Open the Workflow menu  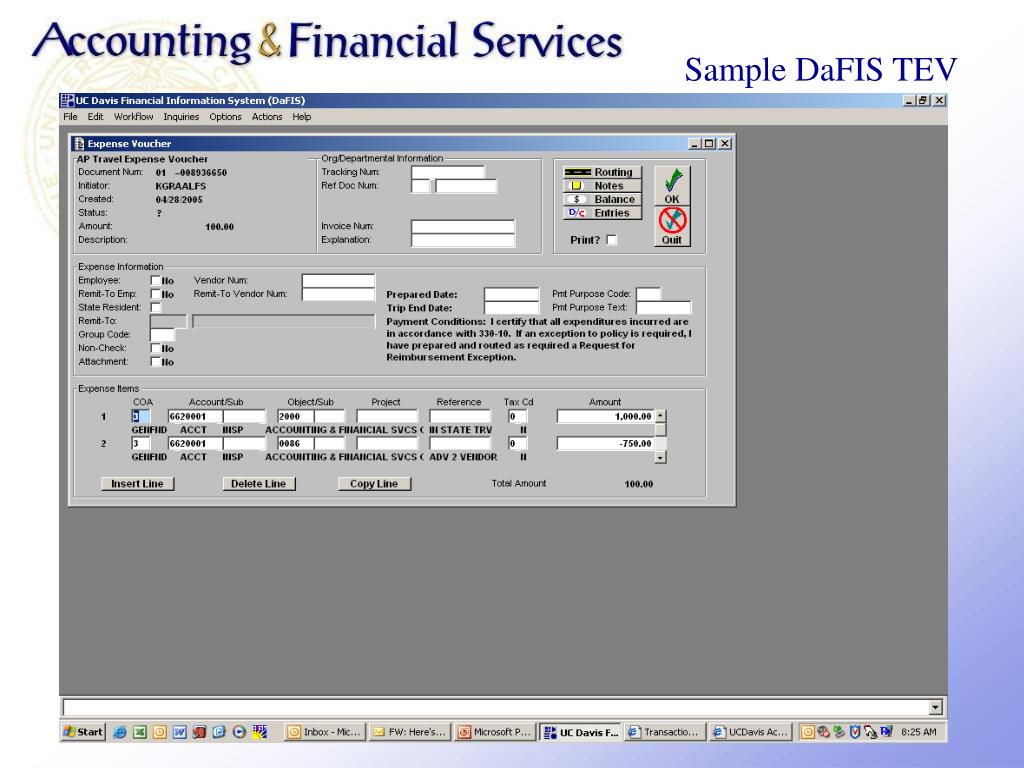coord(133,117)
